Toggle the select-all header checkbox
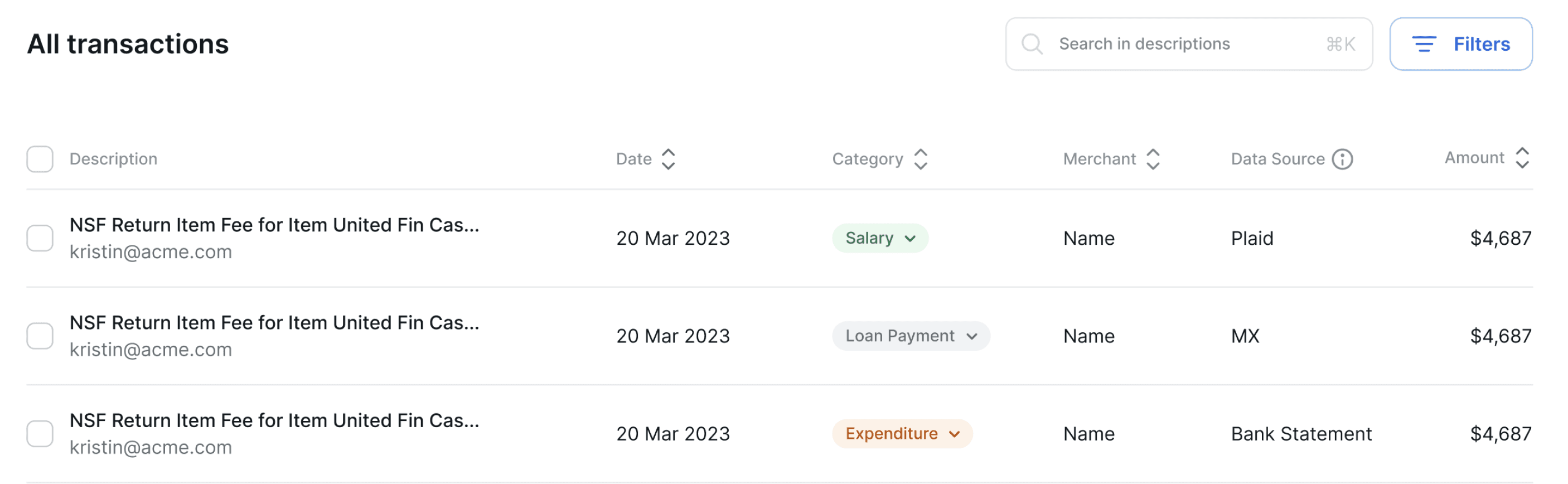This screenshot has height=484, width=1568. point(40,159)
